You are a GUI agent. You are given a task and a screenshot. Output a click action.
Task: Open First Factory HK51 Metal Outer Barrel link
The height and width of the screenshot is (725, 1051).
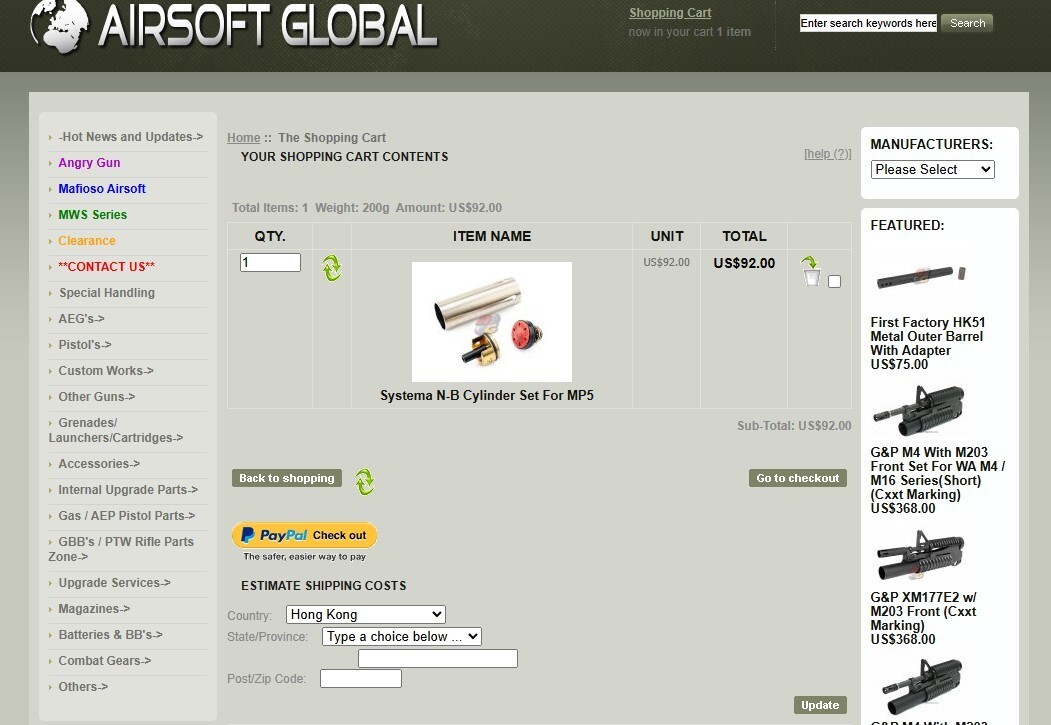[928, 336]
